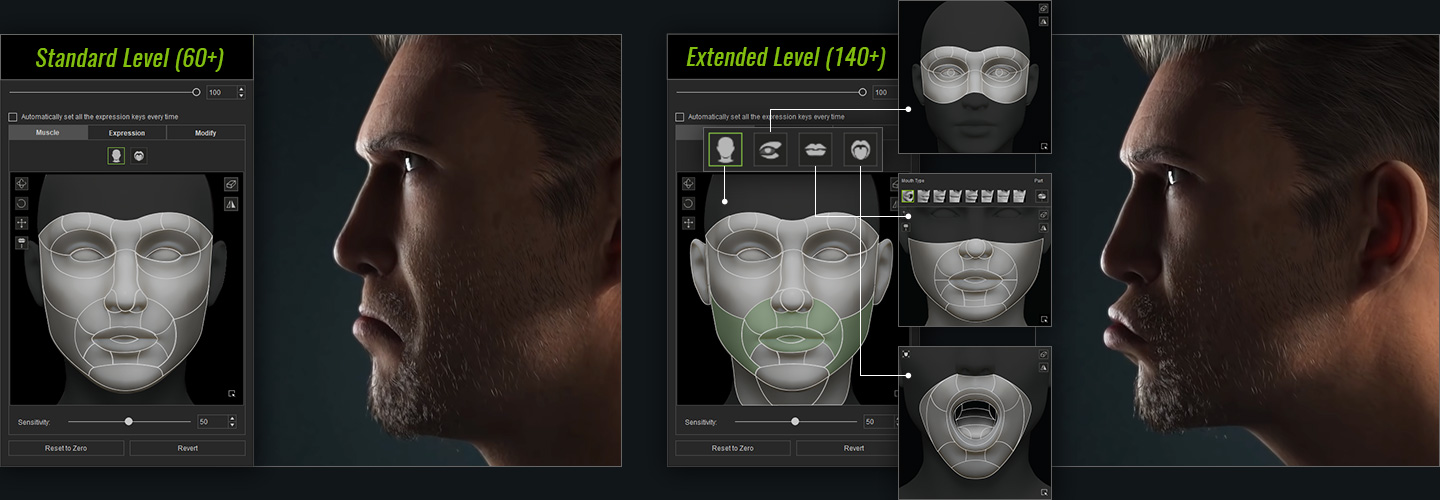
Task: Click Revert button in Extended panel
Action: coord(853,448)
